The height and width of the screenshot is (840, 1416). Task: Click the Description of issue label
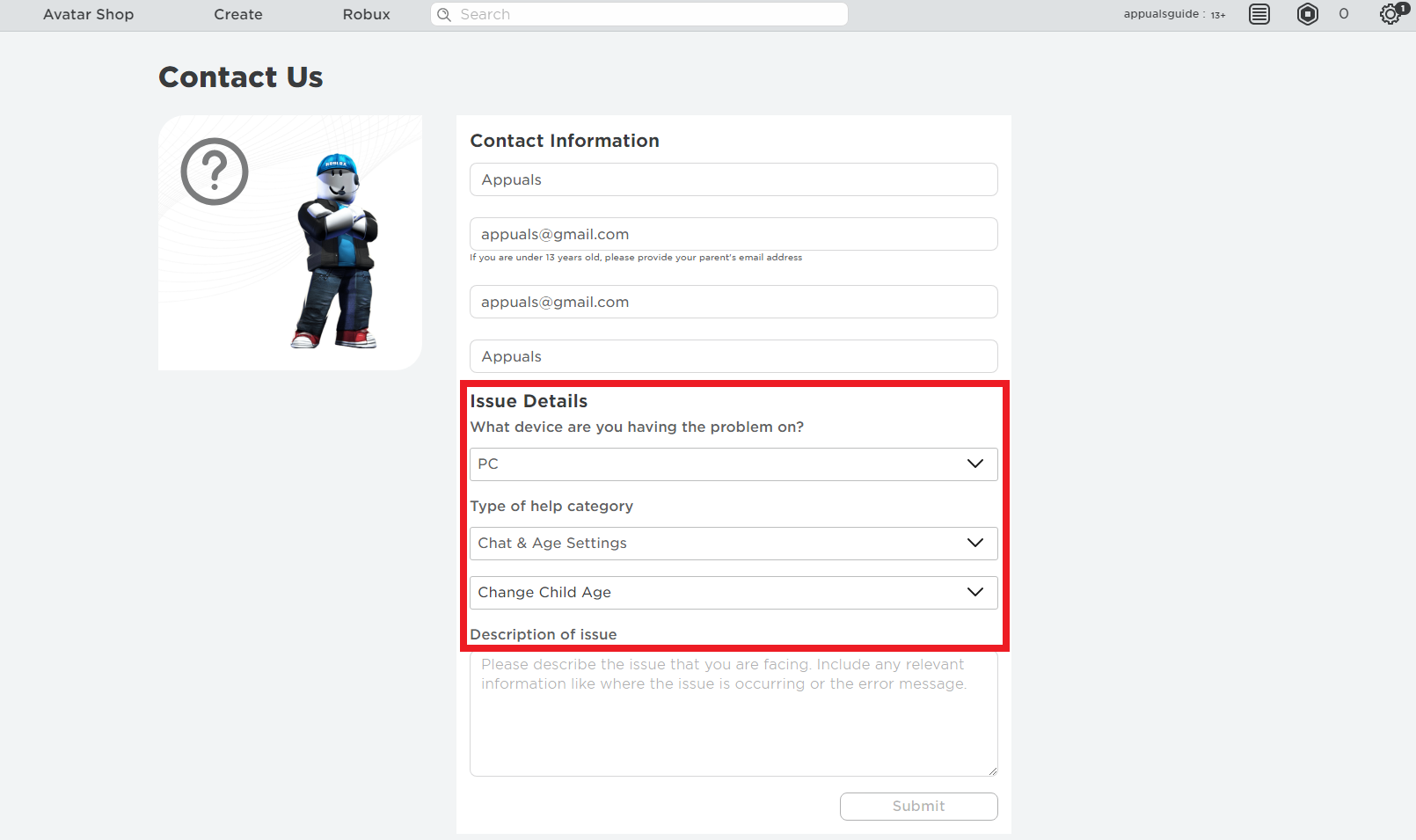[544, 634]
